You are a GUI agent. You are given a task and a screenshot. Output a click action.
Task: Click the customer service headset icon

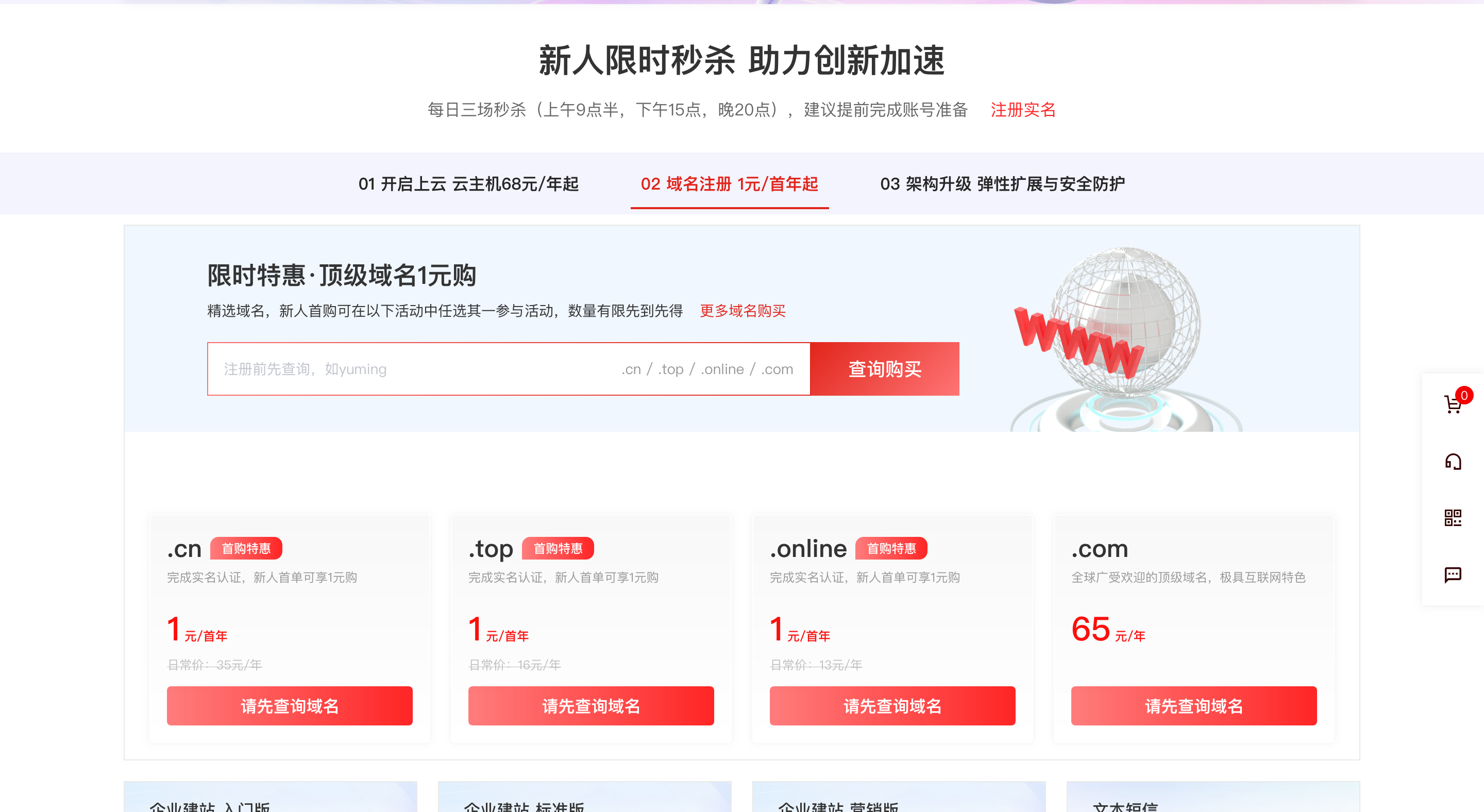pos(1453,461)
